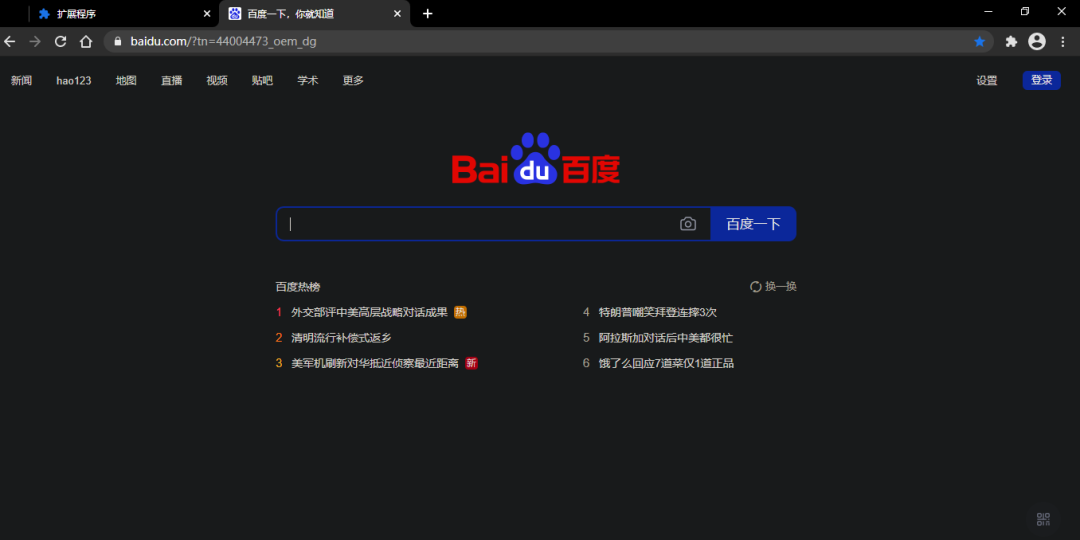Go to the browser home page icon
Image resolution: width=1080 pixels, height=540 pixels.
85,41
